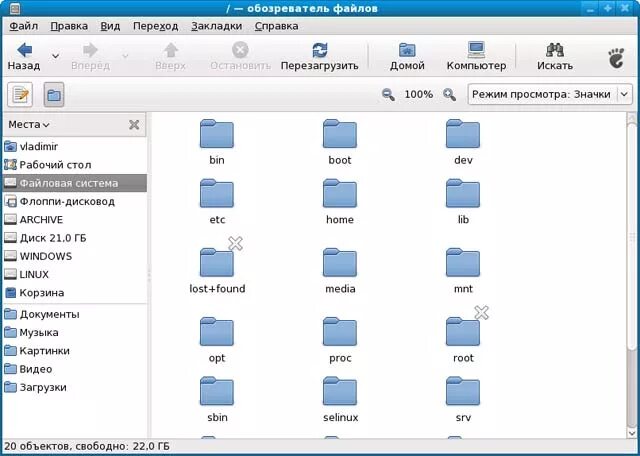Click the vertical scrollbar down arrow
This screenshot has height=456, width=640.
[x=632, y=432]
